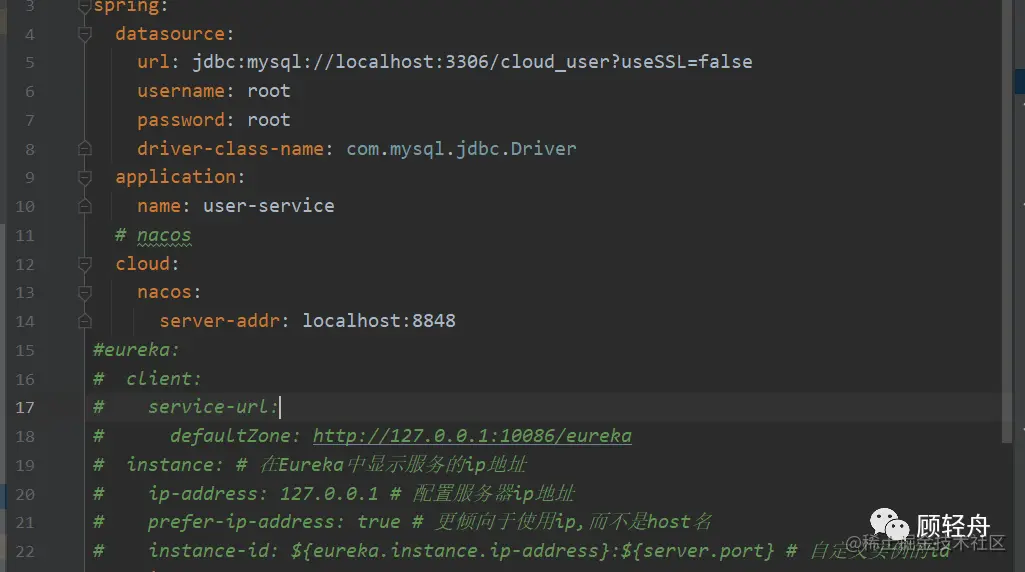Click the 'driver-class-name:' key
Viewport: 1025px width, 572px height.
(235, 149)
